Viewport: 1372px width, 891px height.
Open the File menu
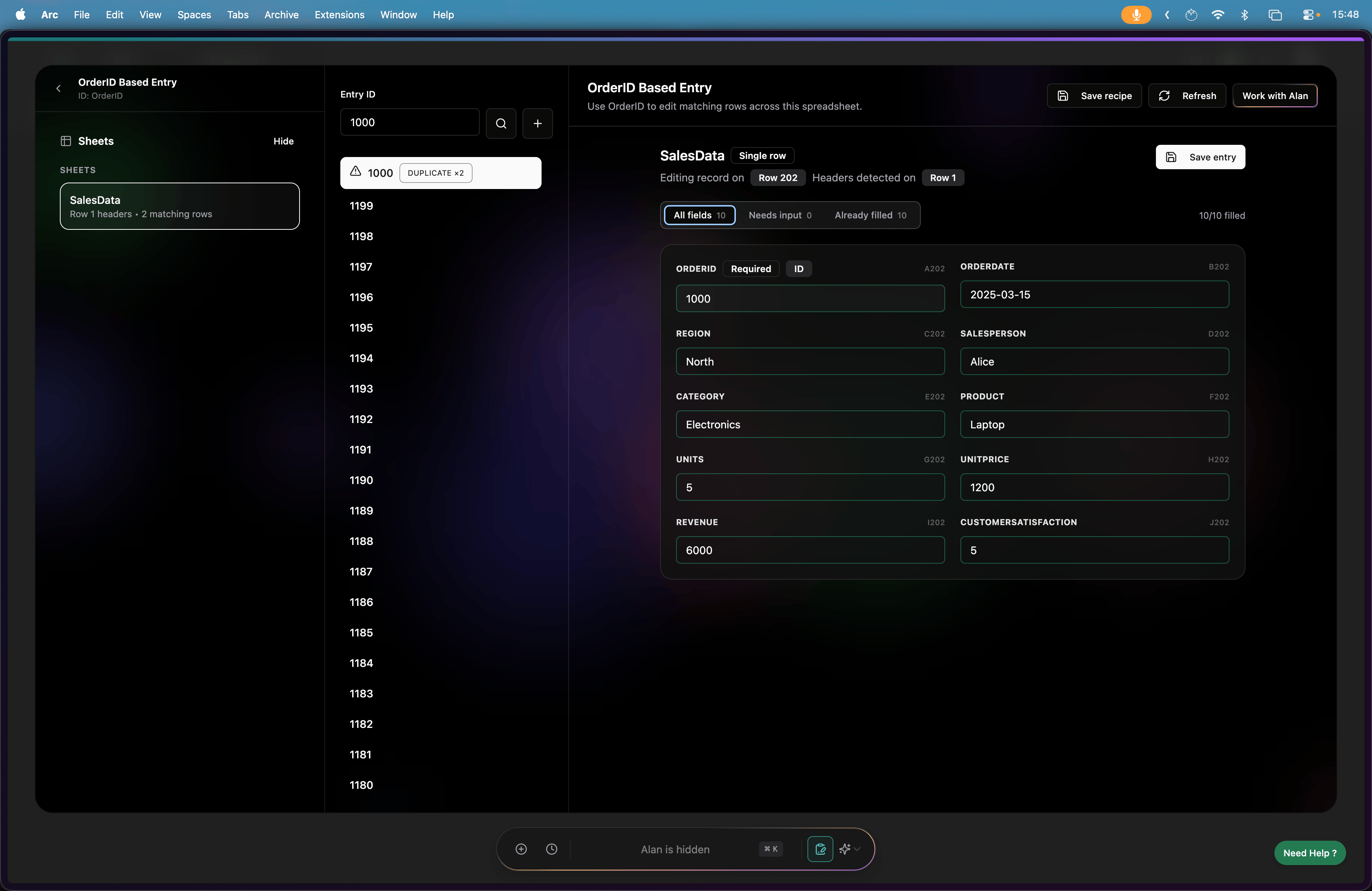point(81,14)
